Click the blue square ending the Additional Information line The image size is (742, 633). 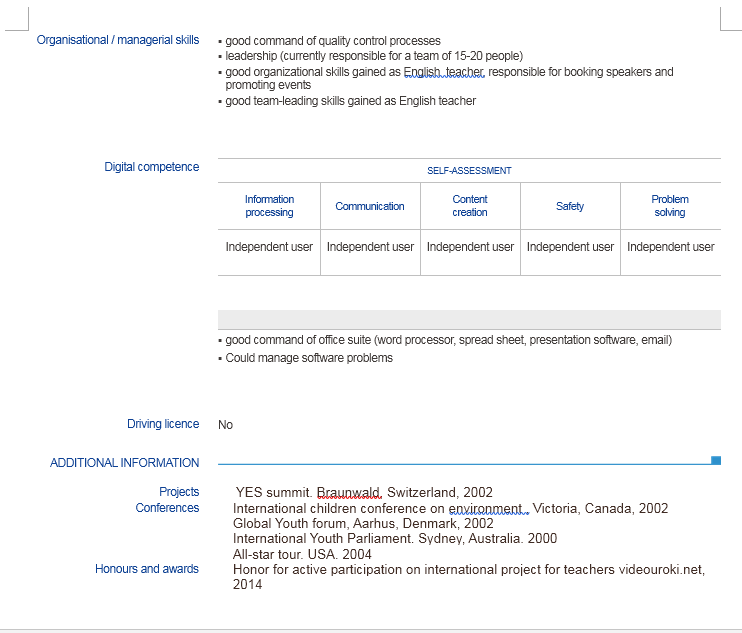coord(716,460)
